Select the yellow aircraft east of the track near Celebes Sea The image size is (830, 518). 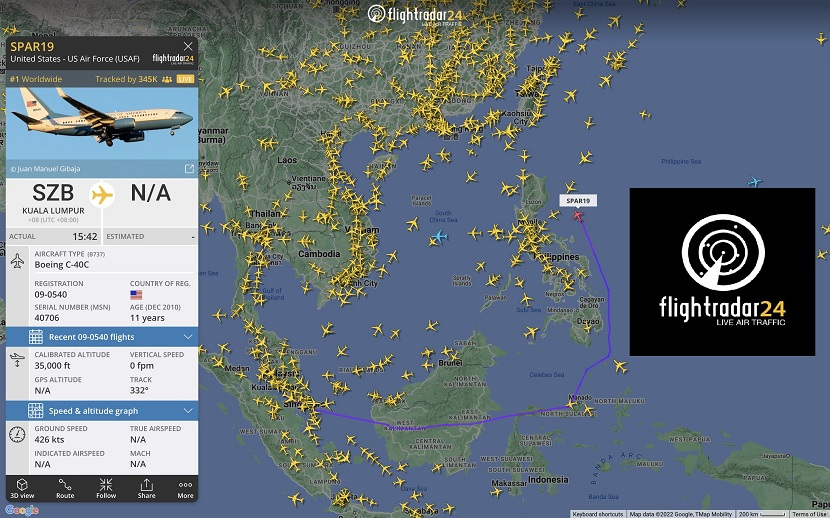coord(620,366)
